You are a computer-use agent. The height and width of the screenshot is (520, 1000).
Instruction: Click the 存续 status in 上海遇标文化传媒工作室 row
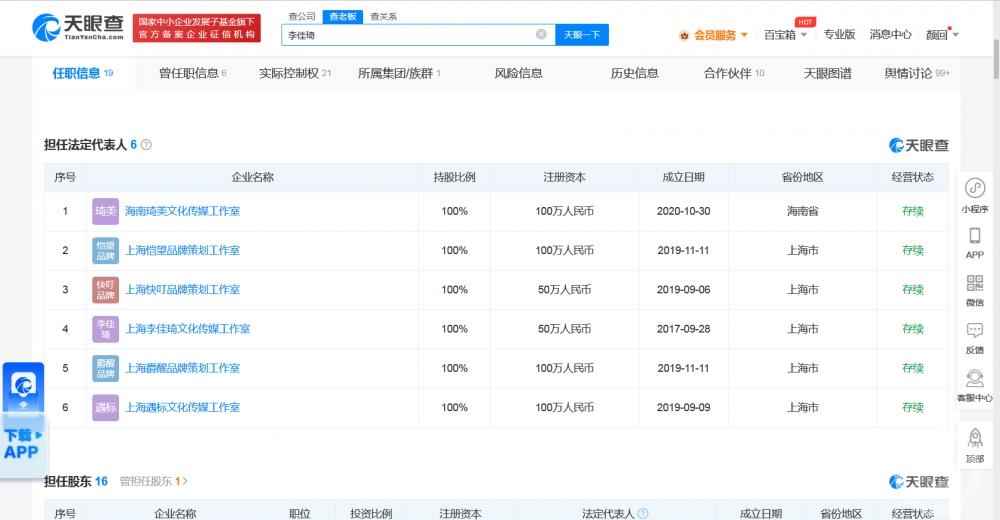[x=913, y=407]
